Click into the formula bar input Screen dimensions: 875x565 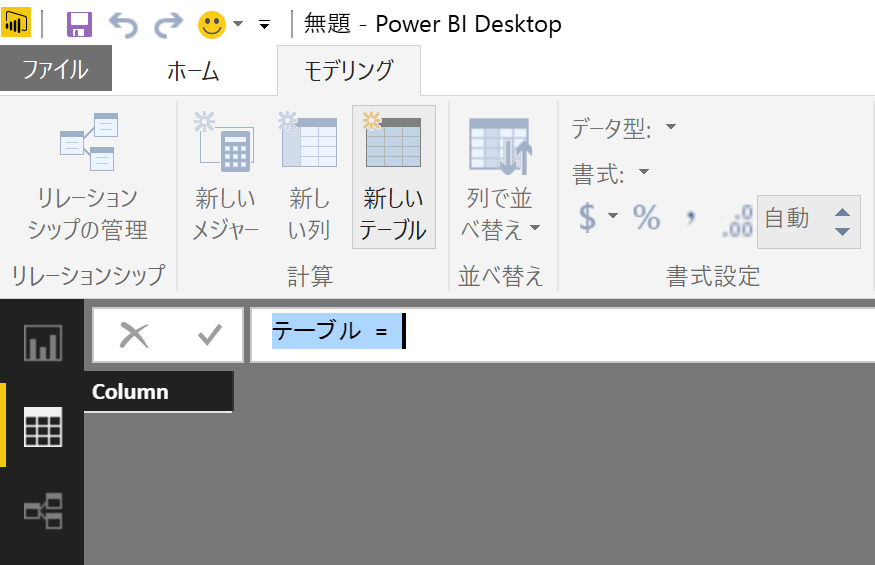562,334
